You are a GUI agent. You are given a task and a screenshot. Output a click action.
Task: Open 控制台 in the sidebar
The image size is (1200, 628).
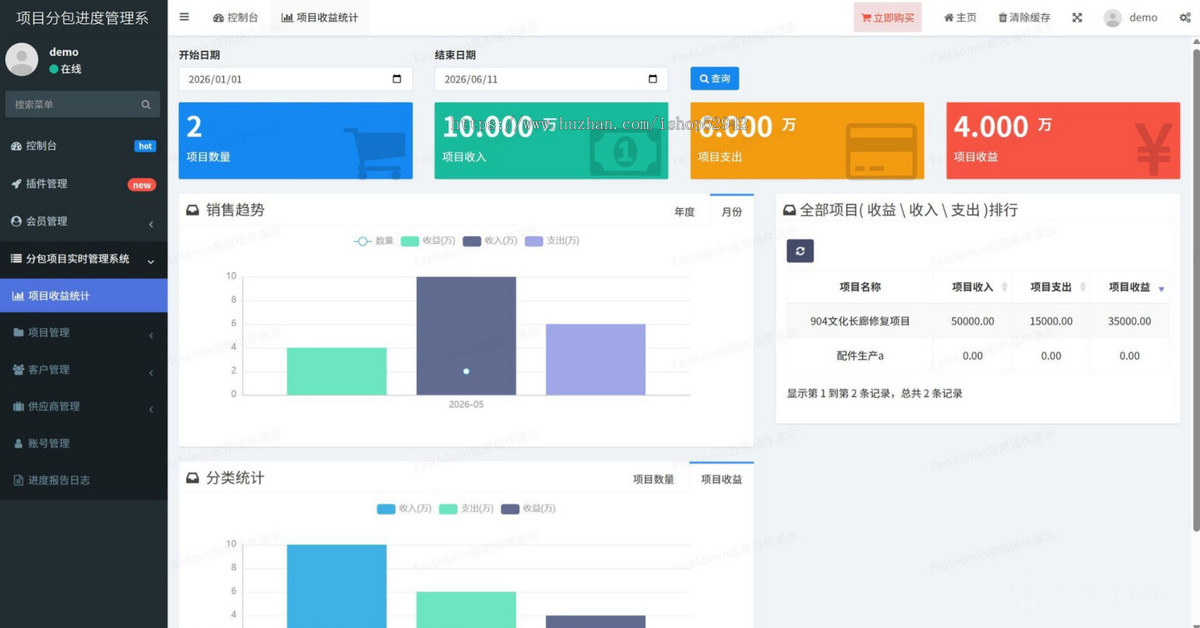84,146
